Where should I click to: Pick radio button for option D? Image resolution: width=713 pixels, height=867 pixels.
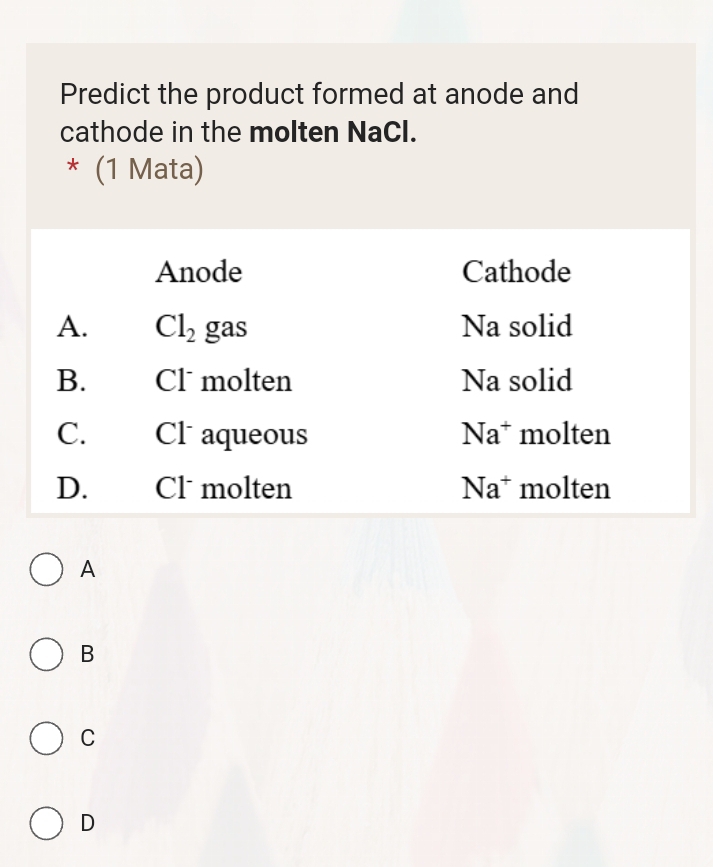(46, 823)
